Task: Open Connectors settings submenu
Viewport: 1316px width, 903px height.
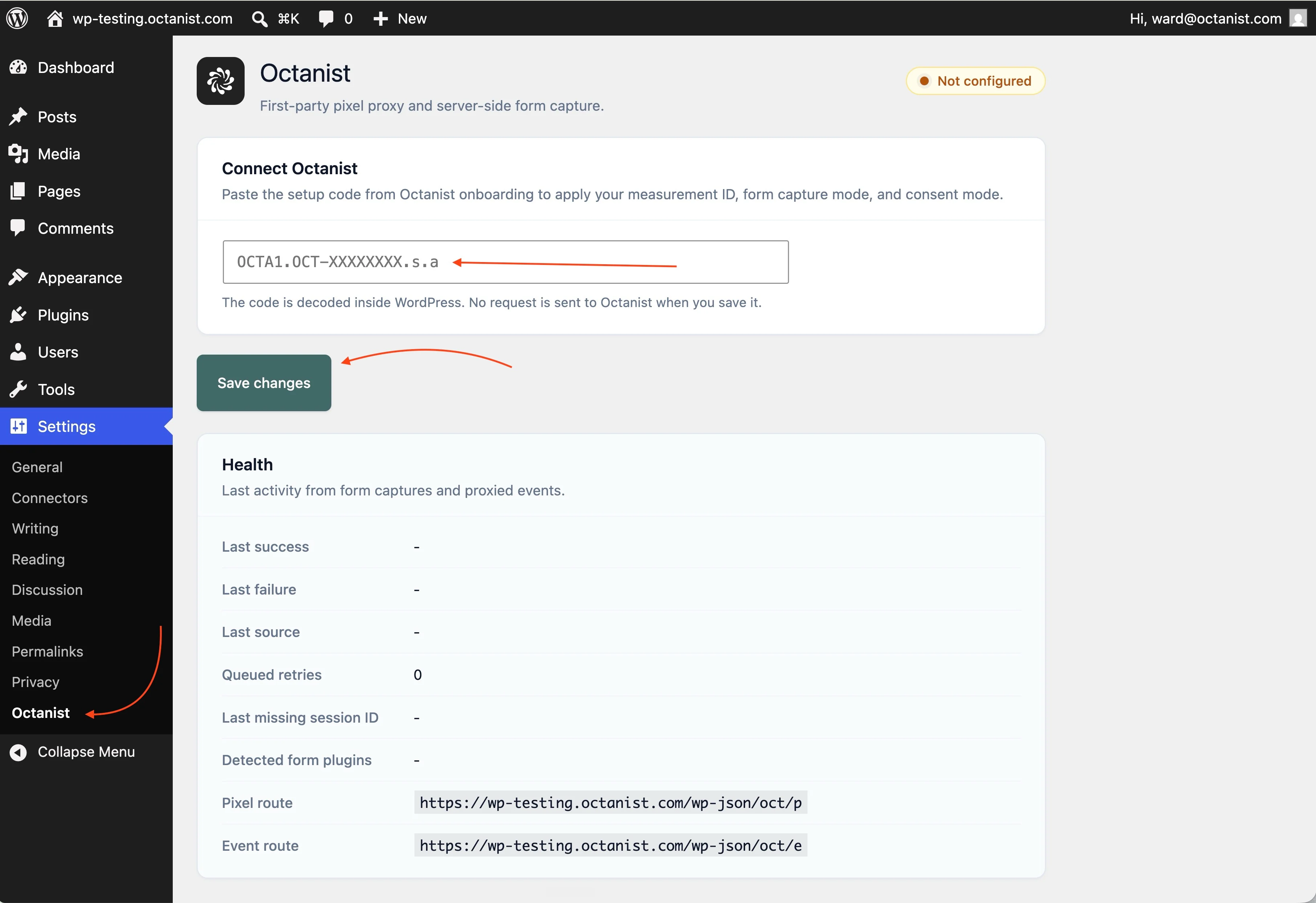Action: [x=49, y=498]
